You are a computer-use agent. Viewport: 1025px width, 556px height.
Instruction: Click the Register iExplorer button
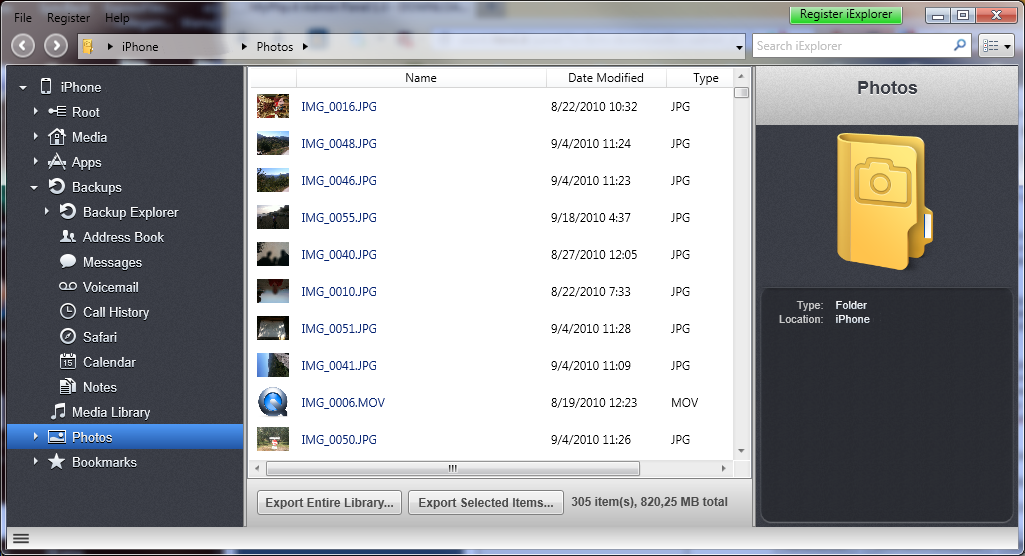846,14
